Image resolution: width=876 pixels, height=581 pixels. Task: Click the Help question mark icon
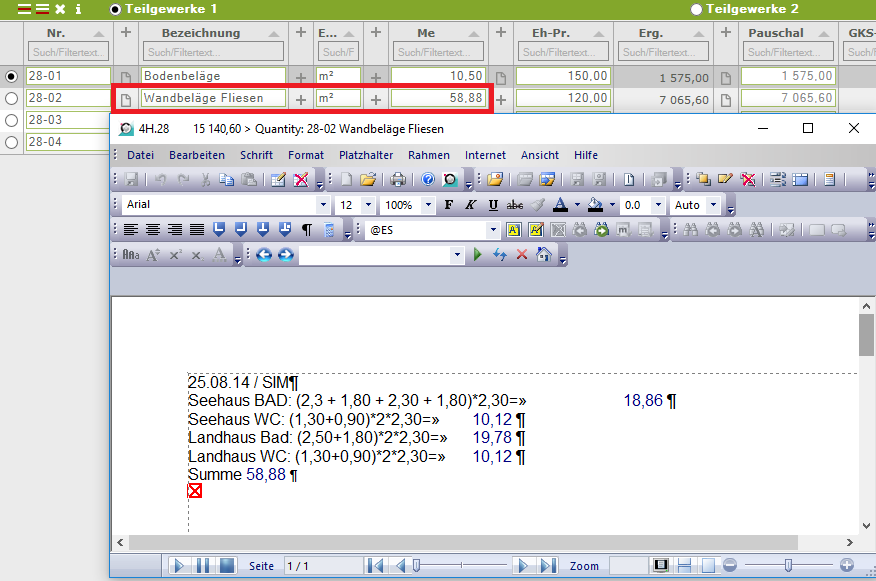pos(428,180)
